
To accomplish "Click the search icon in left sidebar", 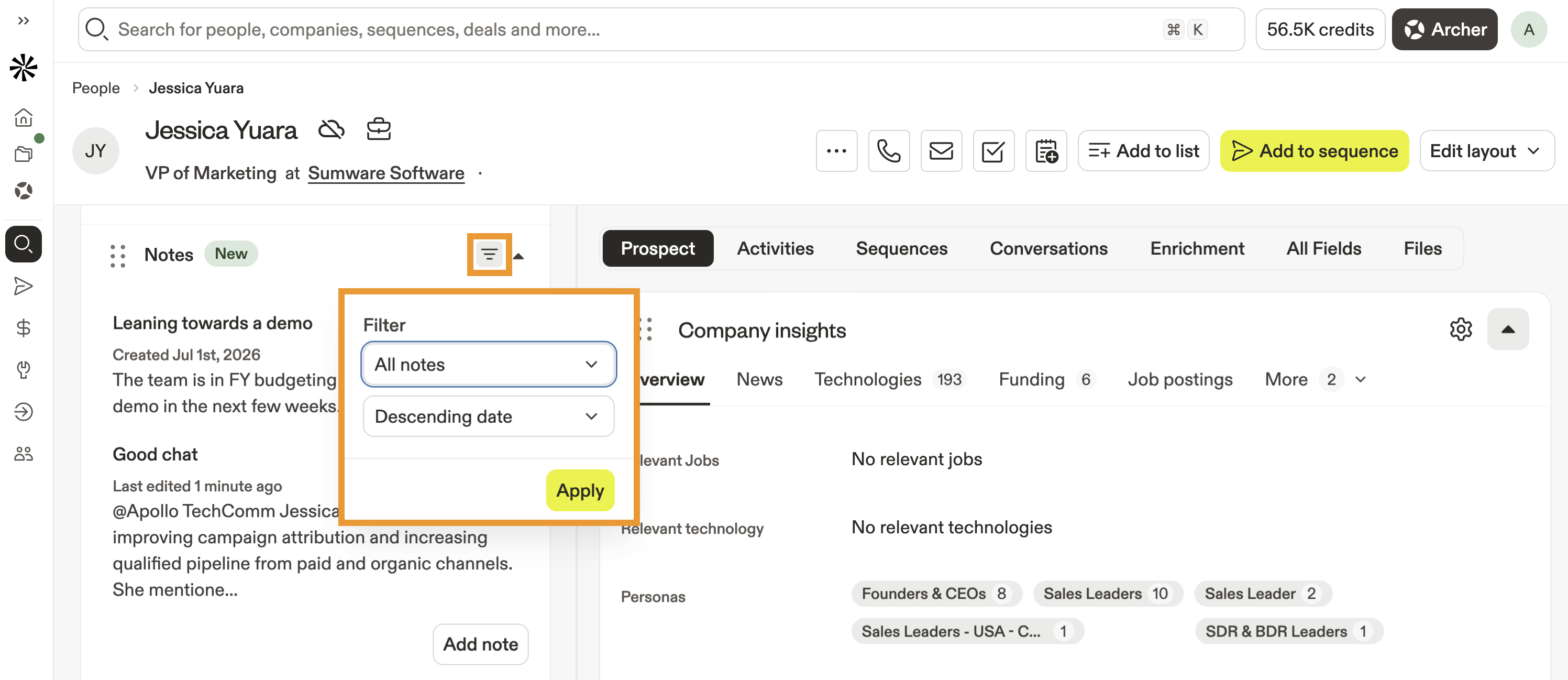I will click(23, 244).
